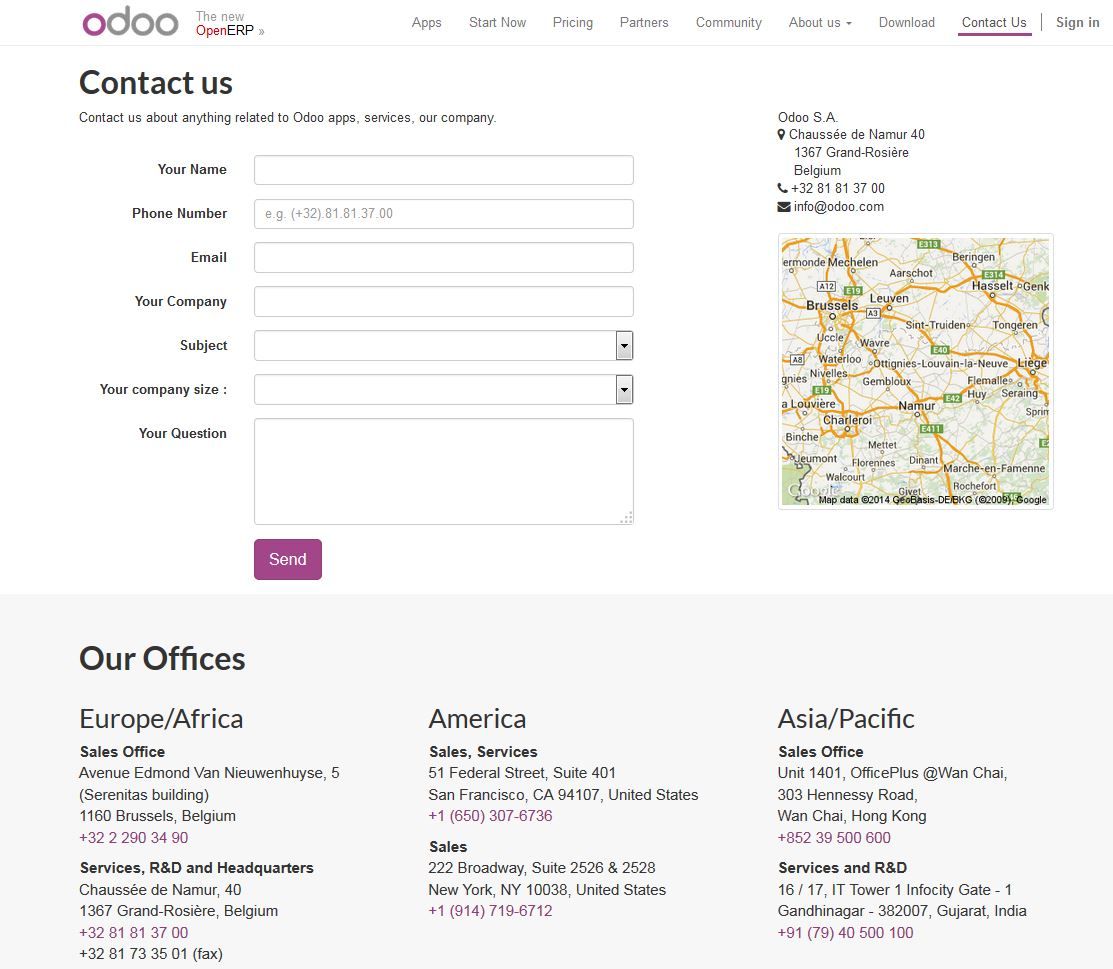The width and height of the screenshot is (1113, 969).
Task: Select the Contact Us nav item
Action: (x=994, y=22)
